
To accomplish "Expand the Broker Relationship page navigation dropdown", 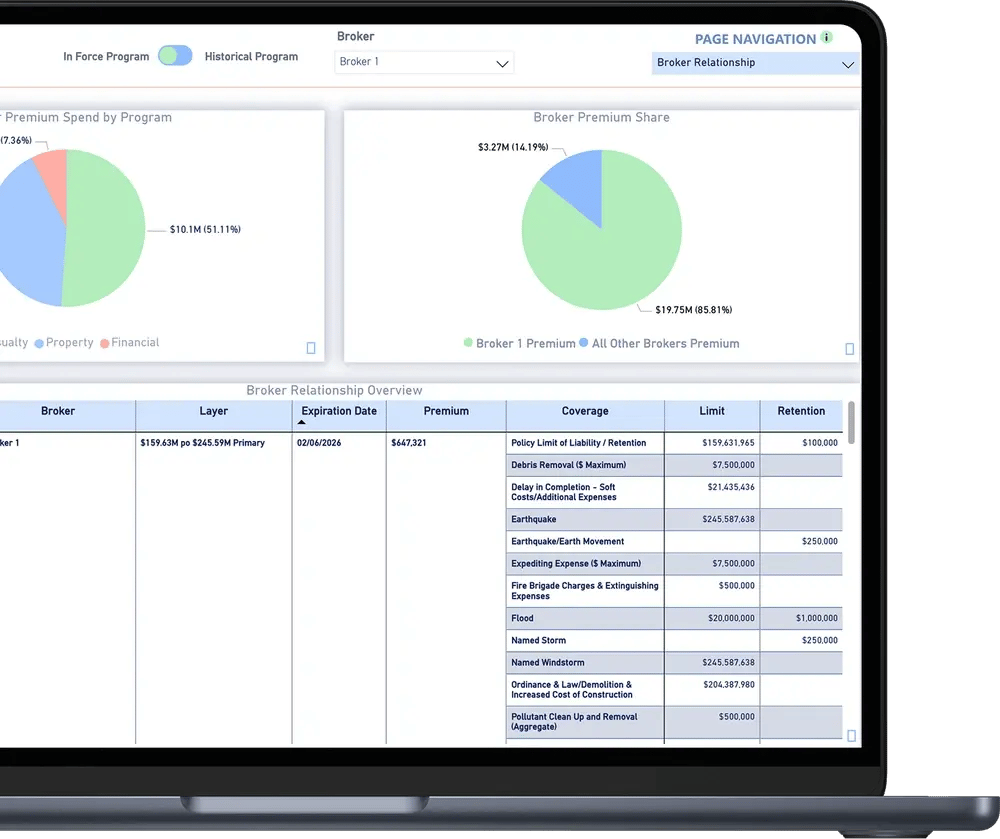I will (x=754, y=63).
